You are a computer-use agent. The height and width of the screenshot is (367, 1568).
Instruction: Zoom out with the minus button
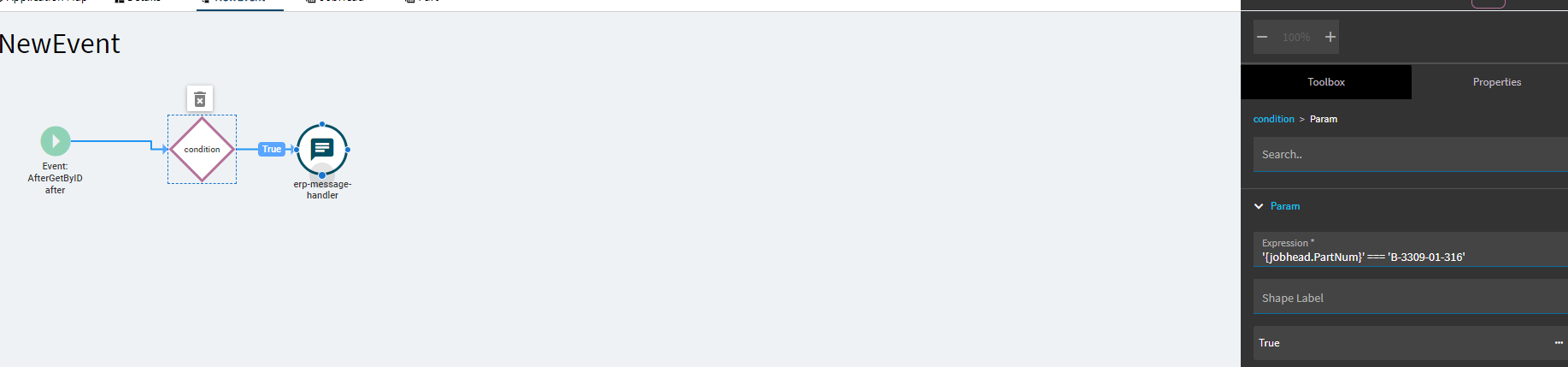[x=1262, y=37]
